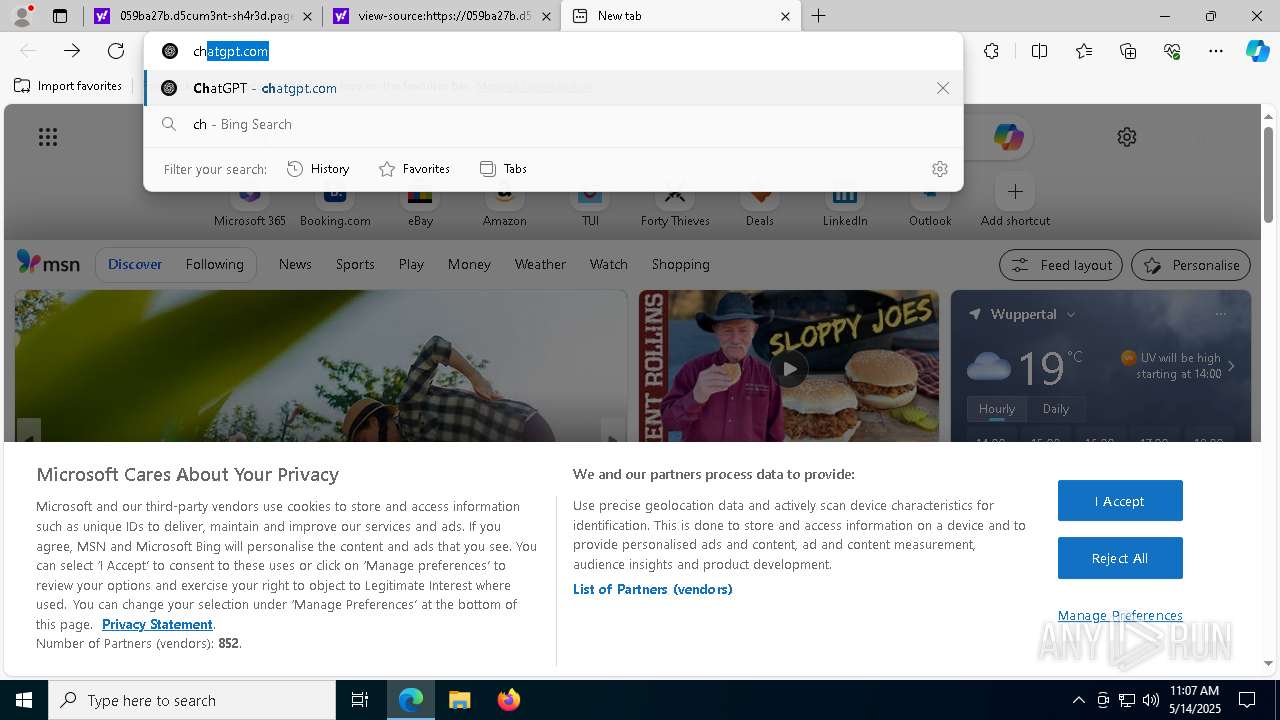Click the Add shortcut plus button
Screen dimensions: 1280x720
1015,191
